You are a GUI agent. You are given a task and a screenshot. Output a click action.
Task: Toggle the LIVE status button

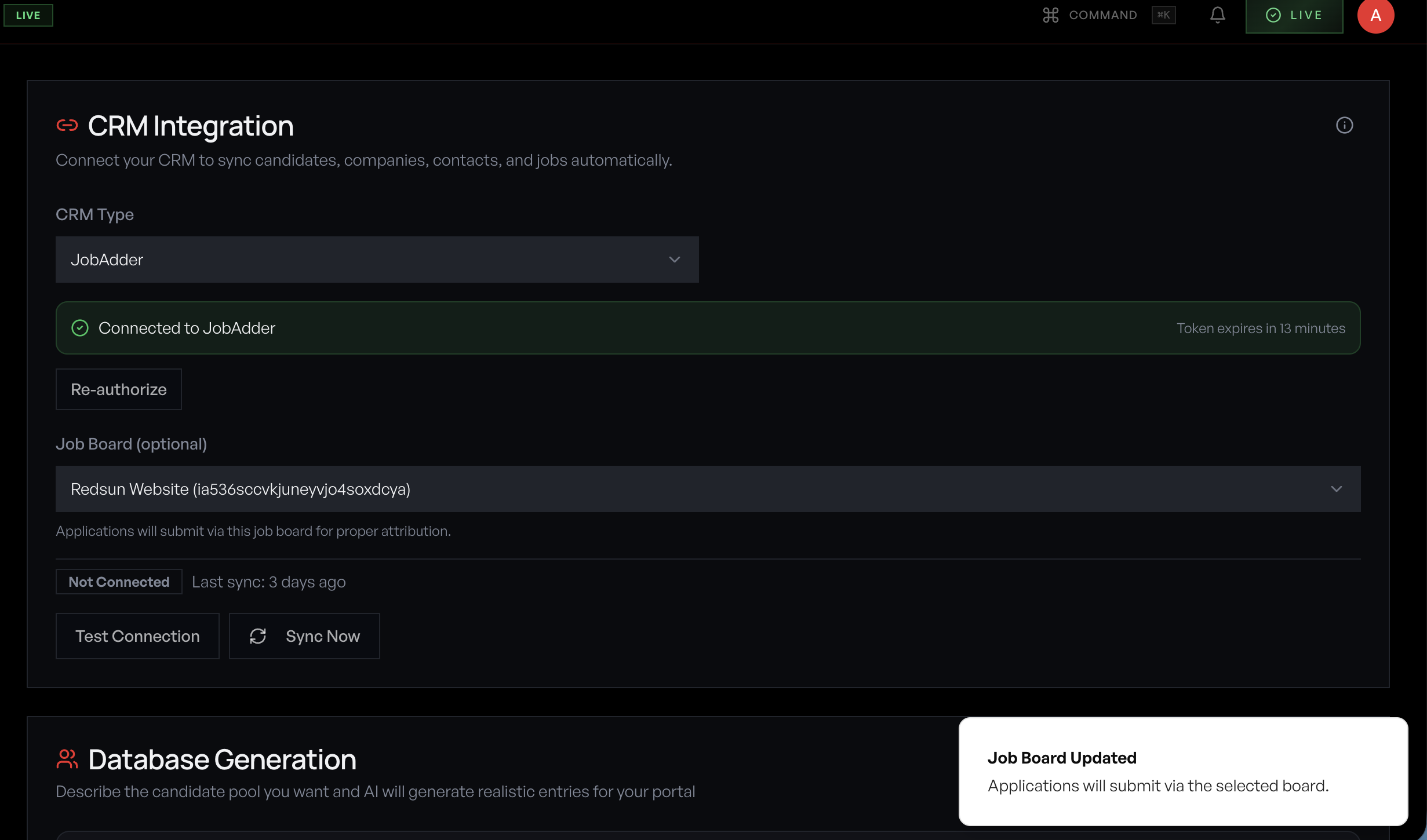click(x=1294, y=15)
